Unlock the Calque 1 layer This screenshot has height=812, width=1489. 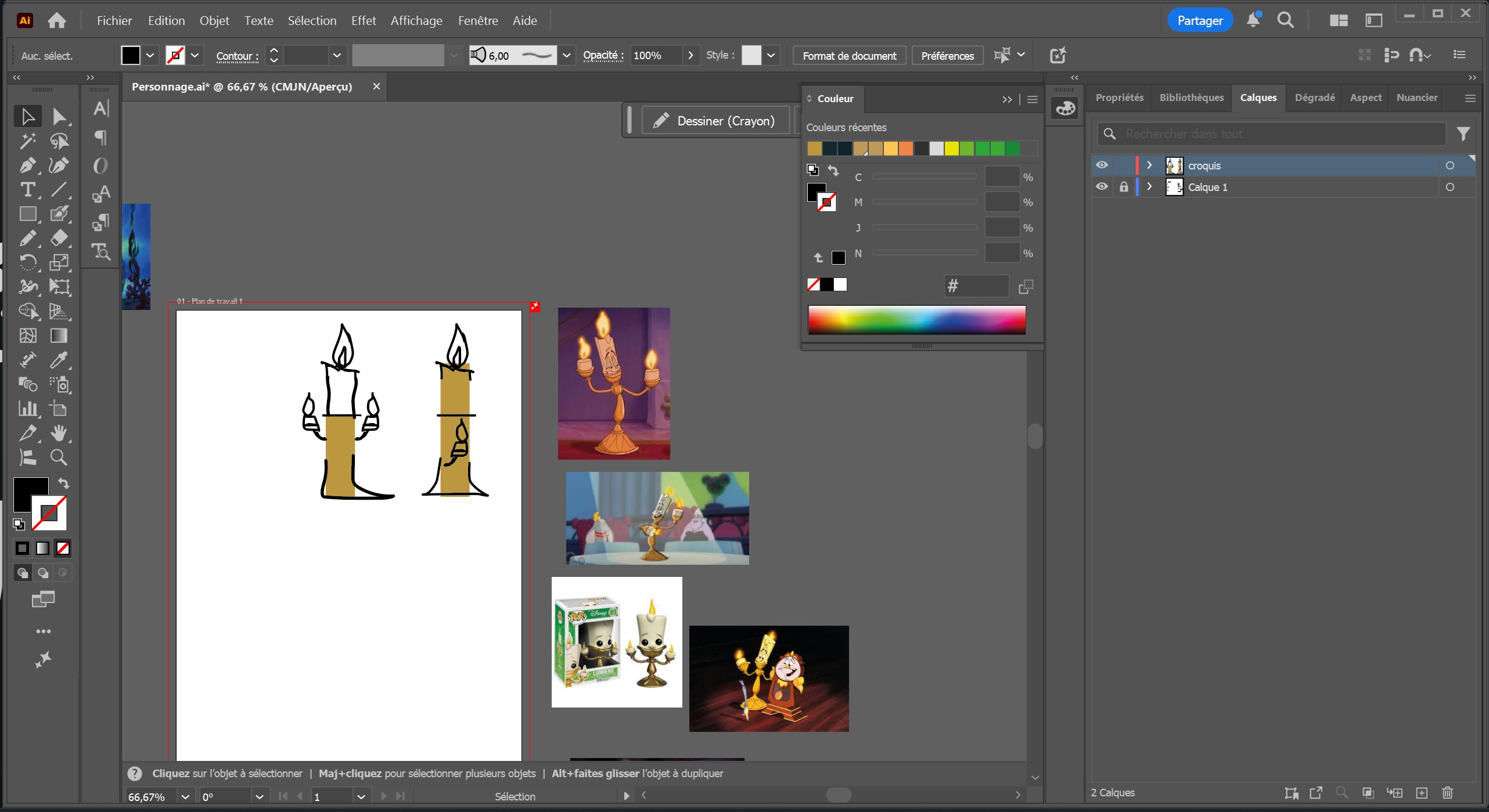tap(1124, 187)
